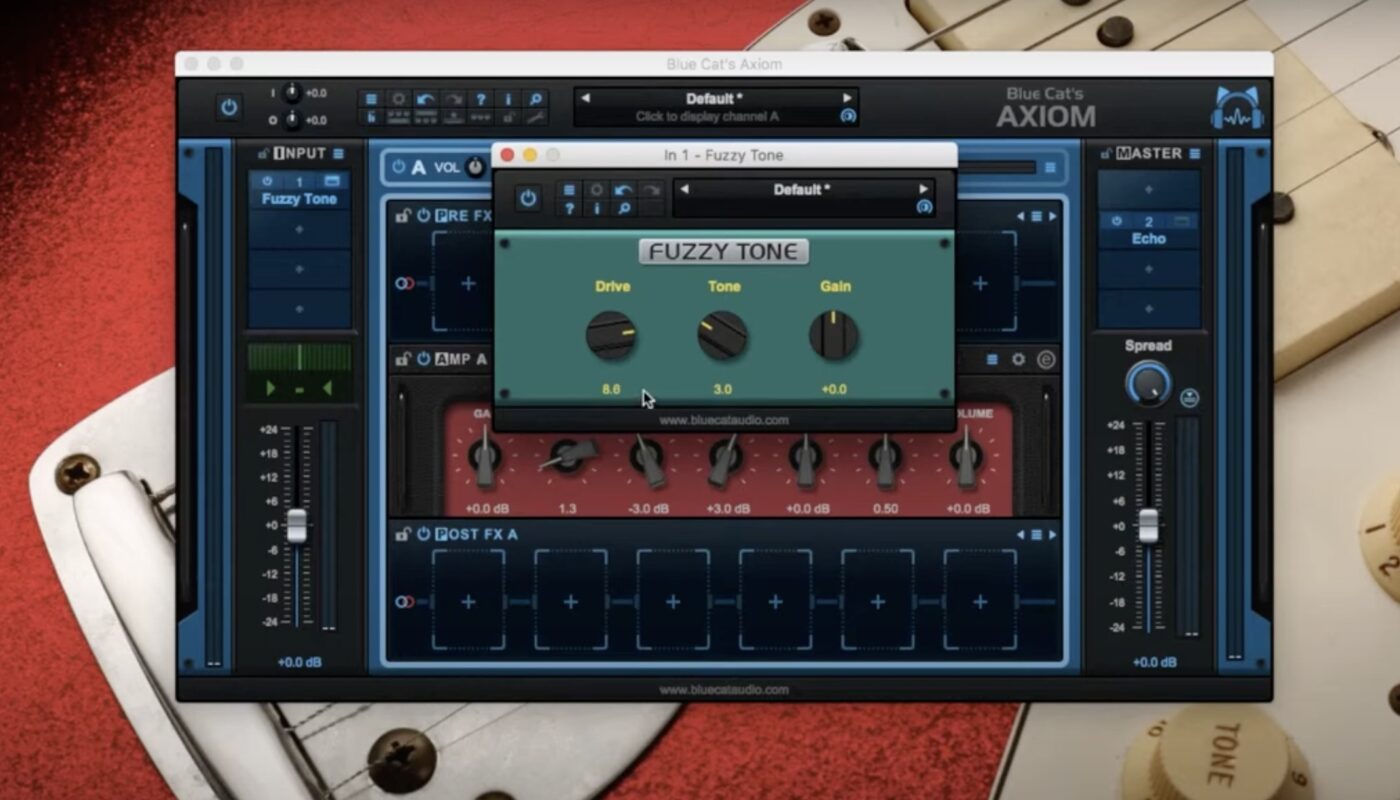Toggle the Amp A section power
1400x800 pixels.
click(423, 358)
